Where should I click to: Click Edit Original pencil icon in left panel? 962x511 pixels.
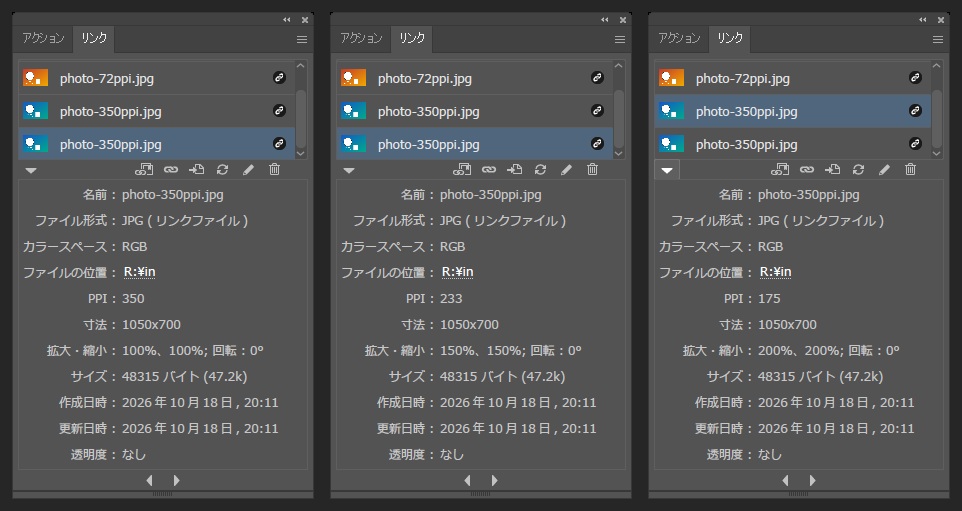pyautogui.click(x=248, y=169)
